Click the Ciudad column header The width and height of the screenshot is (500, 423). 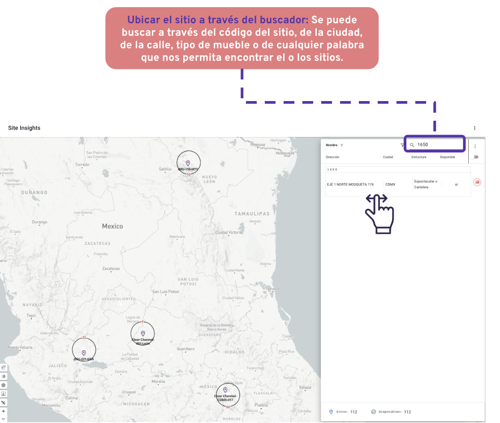pos(388,157)
